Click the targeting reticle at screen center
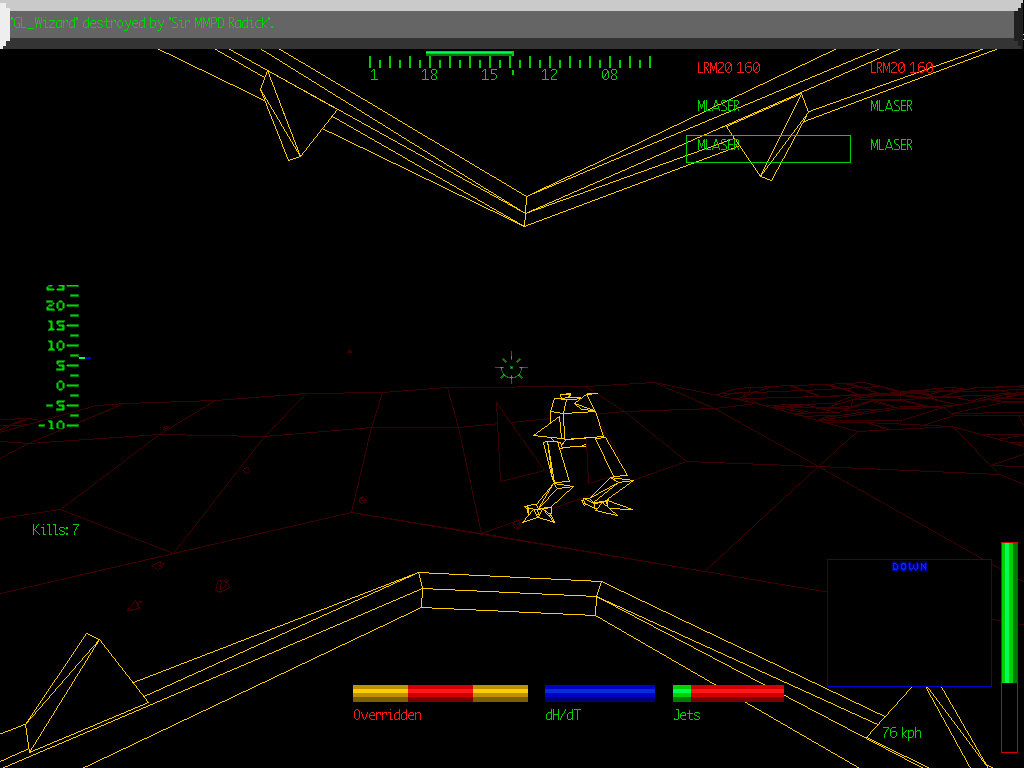This screenshot has height=768, width=1024. tap(510, 367)
